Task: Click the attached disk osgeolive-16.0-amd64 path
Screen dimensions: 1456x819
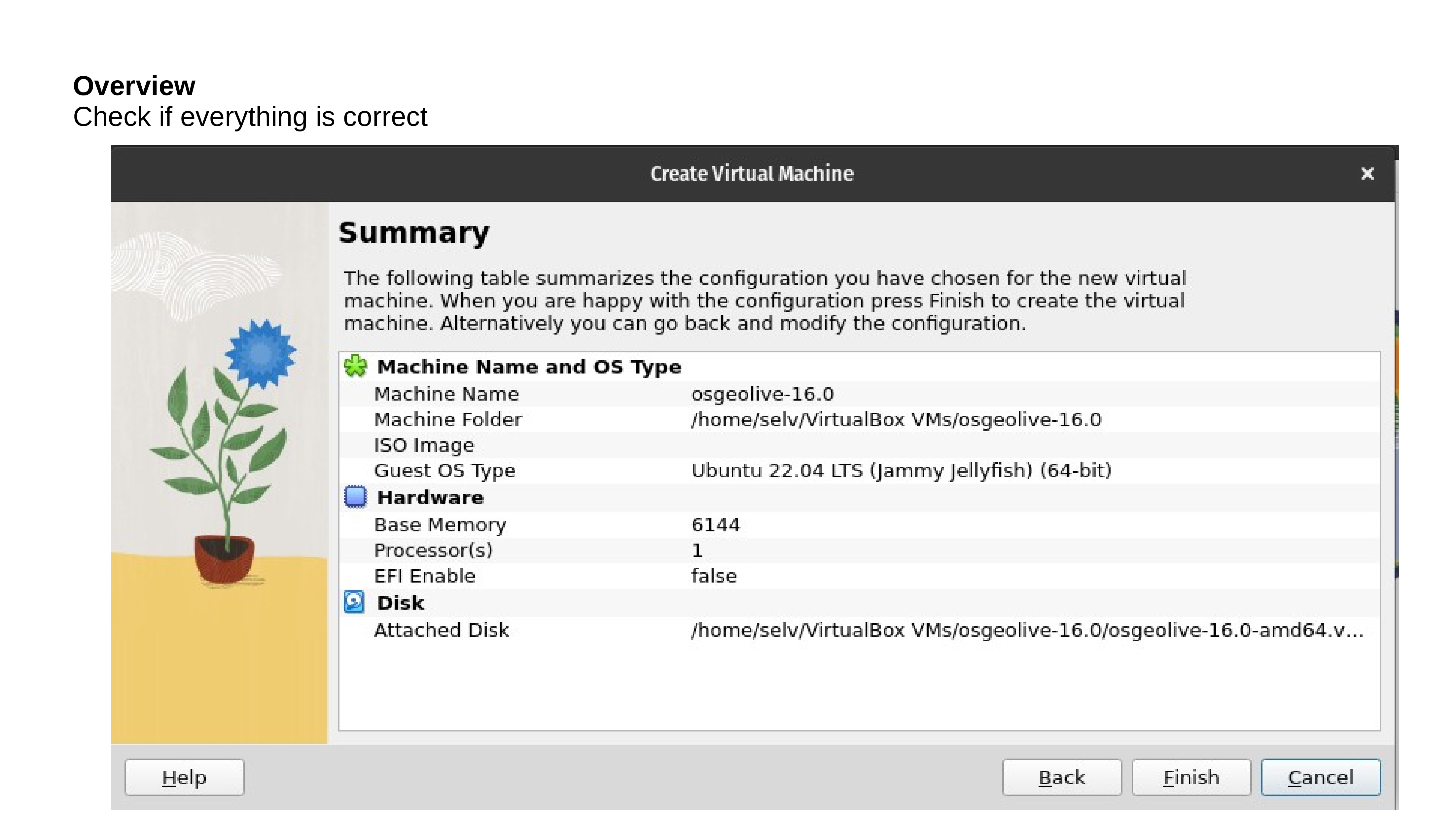Action: click(x=1028, y=630)
